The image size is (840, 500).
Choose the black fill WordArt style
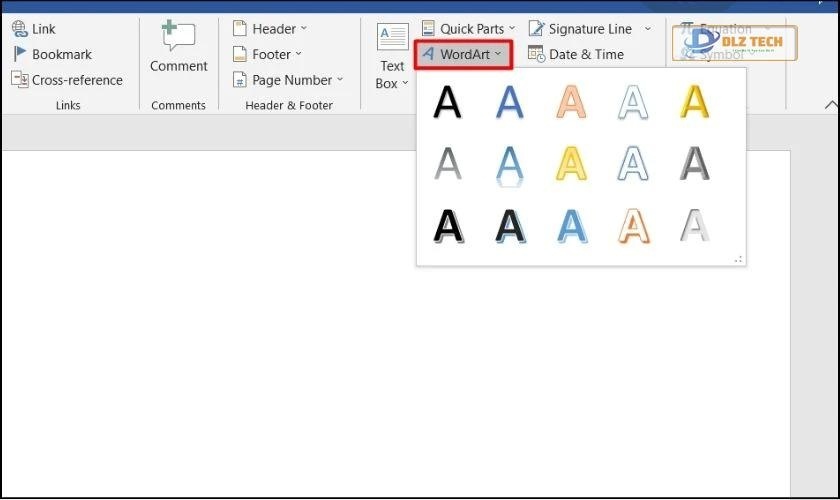pyautogui.click(x=448, y=102)
